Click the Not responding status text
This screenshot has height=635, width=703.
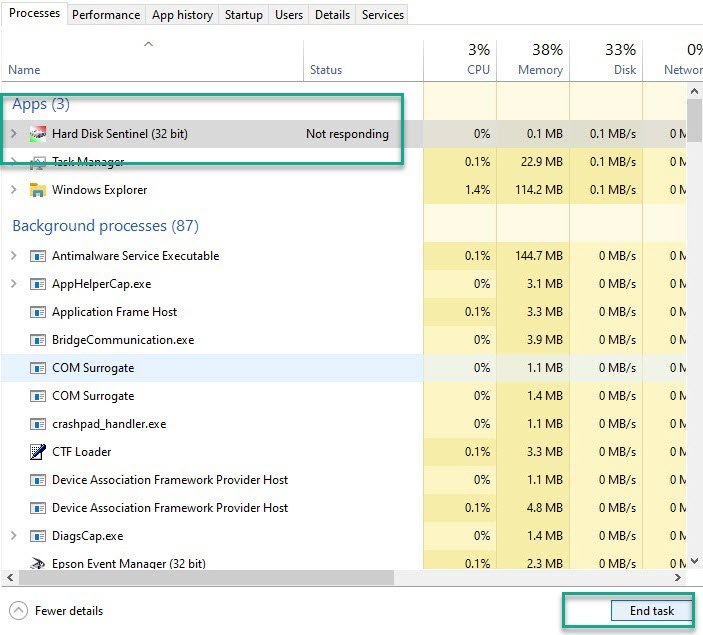point(347,134)
